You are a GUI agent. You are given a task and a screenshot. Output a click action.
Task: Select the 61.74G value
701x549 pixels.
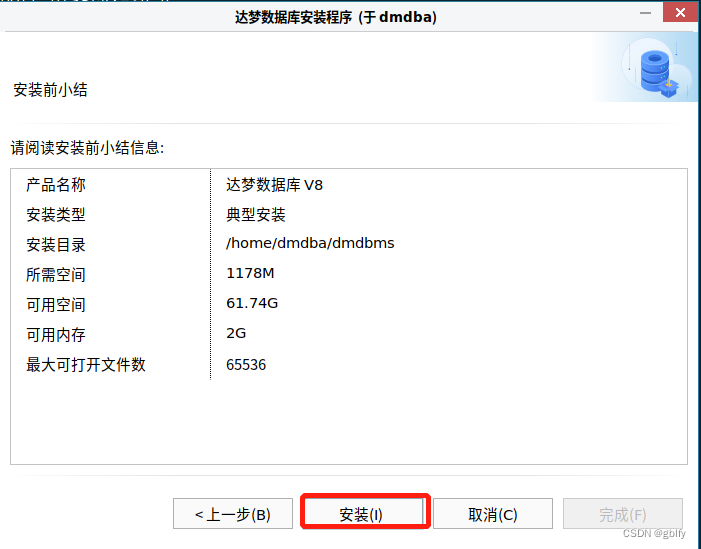click(252, 303)
